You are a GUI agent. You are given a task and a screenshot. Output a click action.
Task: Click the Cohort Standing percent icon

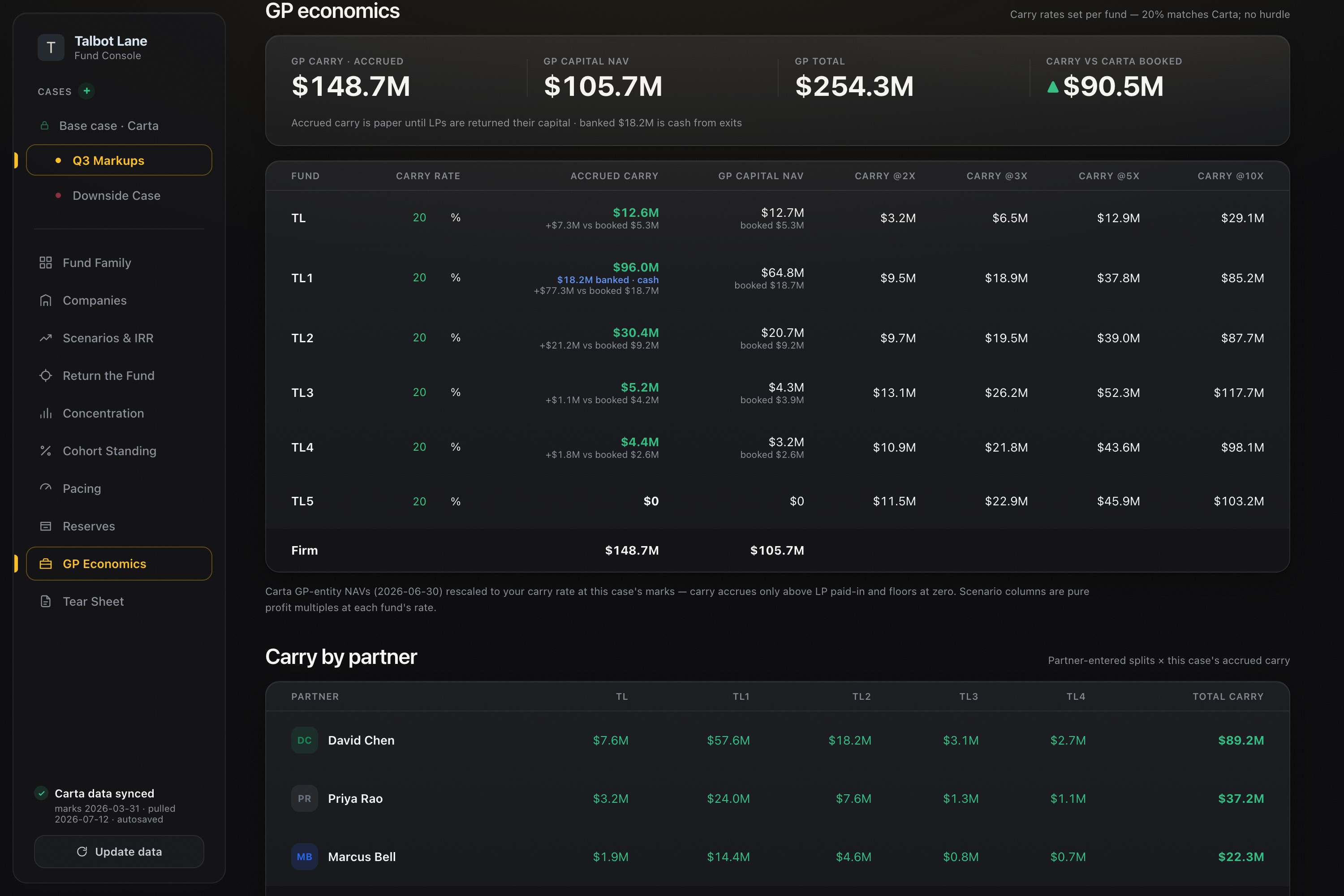(46, 451)
